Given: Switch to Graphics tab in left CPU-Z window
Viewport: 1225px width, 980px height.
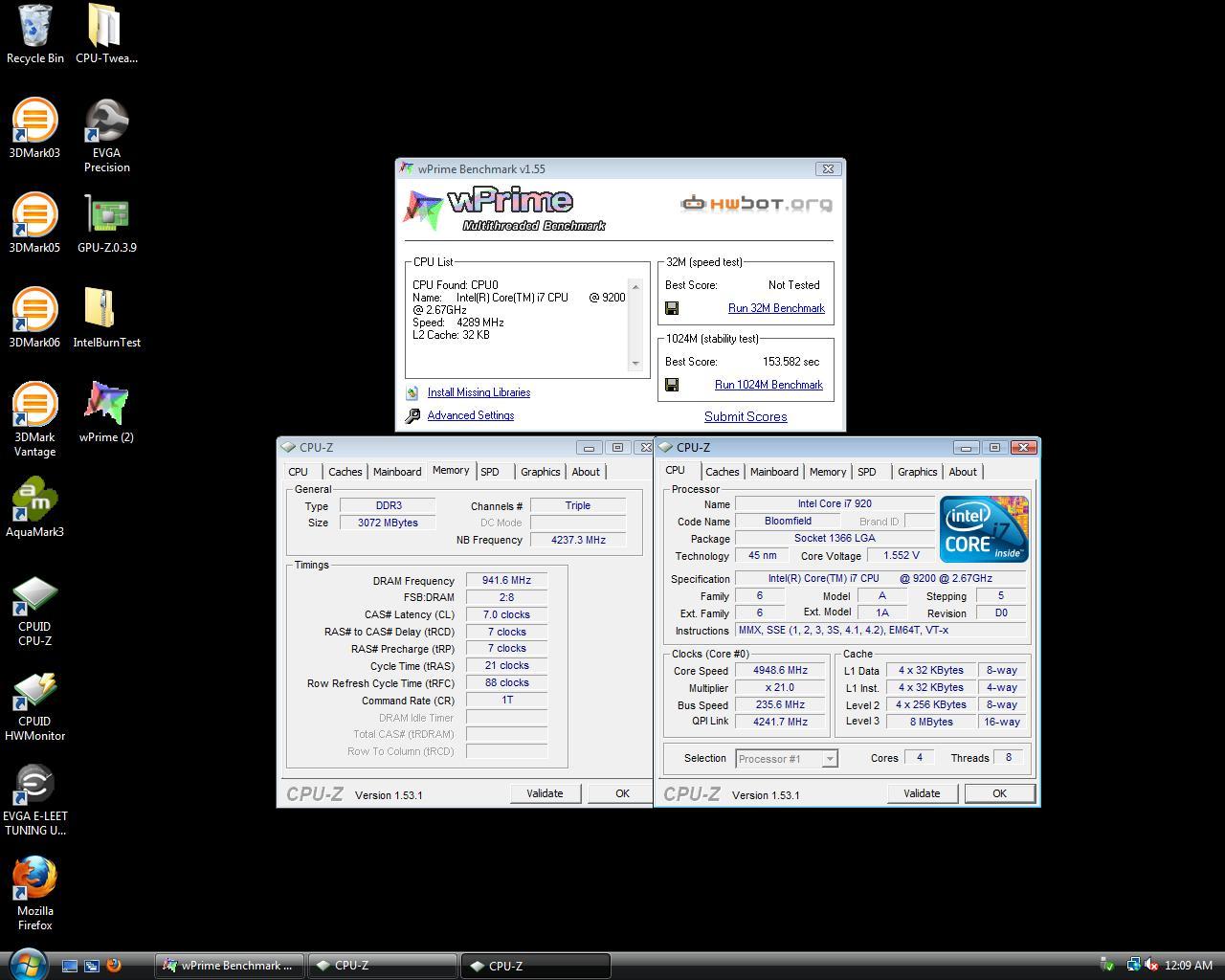Looking at the screenshot, I should point(540,472).
